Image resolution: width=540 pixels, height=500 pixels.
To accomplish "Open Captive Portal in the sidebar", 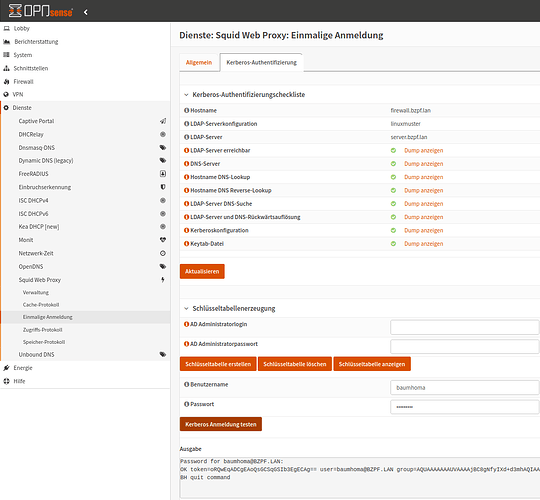I will coord(36,121).
